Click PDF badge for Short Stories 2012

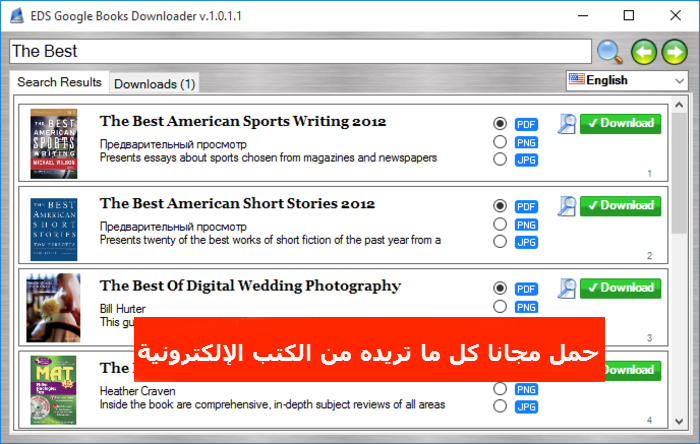click(x=526, y=207)
